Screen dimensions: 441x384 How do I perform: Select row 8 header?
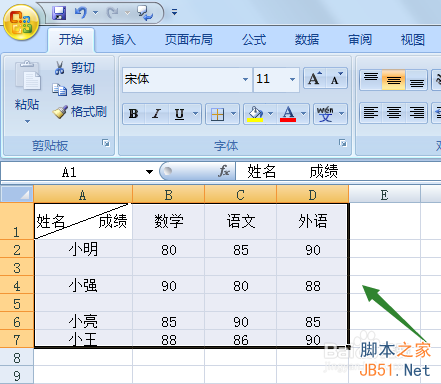pyautogui.click(x=17, y=357)
